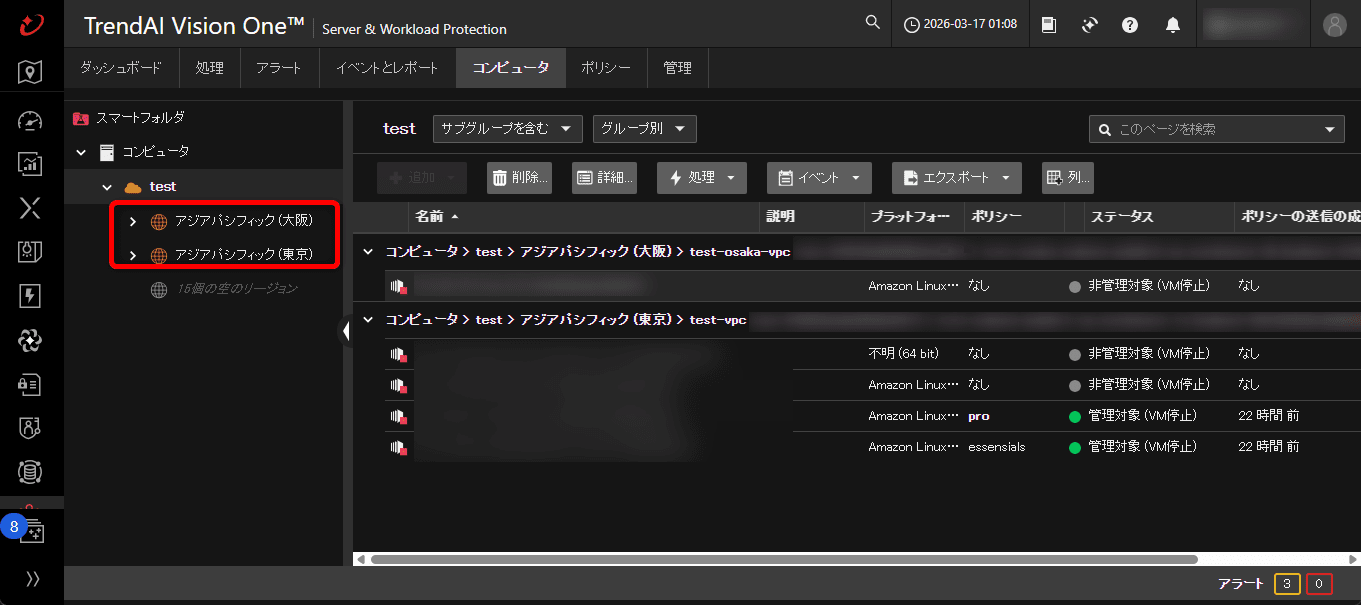Open the 列 columns button
1361x605 pixels.
point(1067,177)
